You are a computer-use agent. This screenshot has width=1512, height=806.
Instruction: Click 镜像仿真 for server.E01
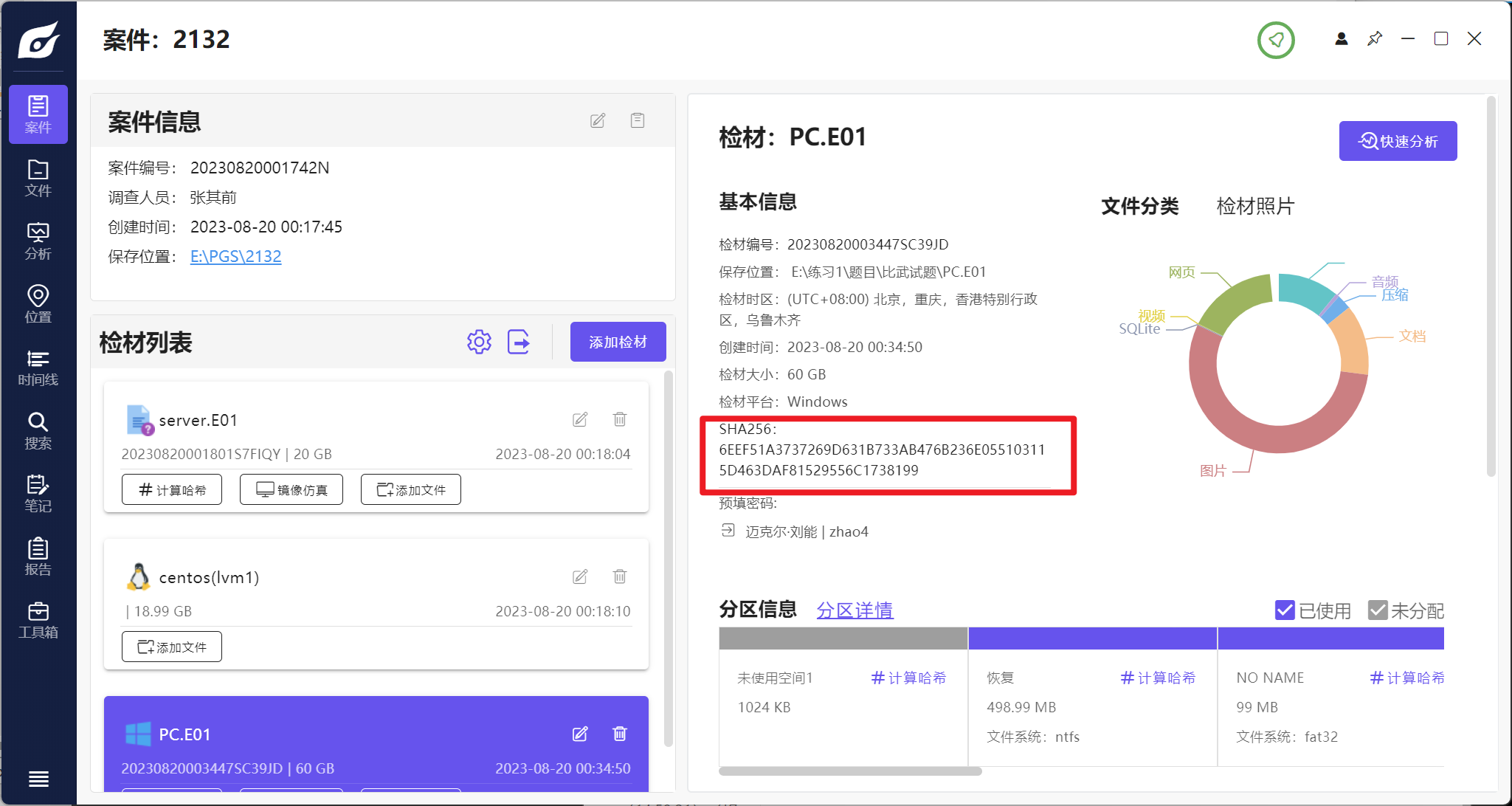(x=291, y=489)
